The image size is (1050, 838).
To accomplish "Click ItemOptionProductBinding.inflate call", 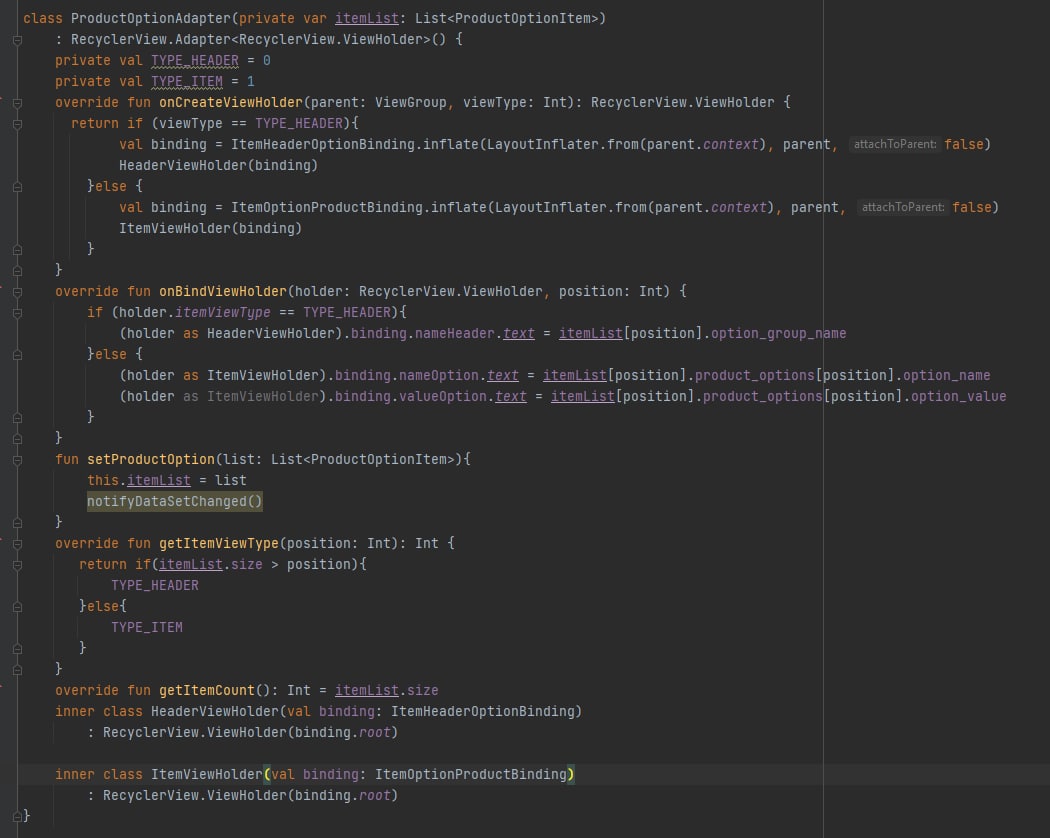I will (x=359, y=207).
